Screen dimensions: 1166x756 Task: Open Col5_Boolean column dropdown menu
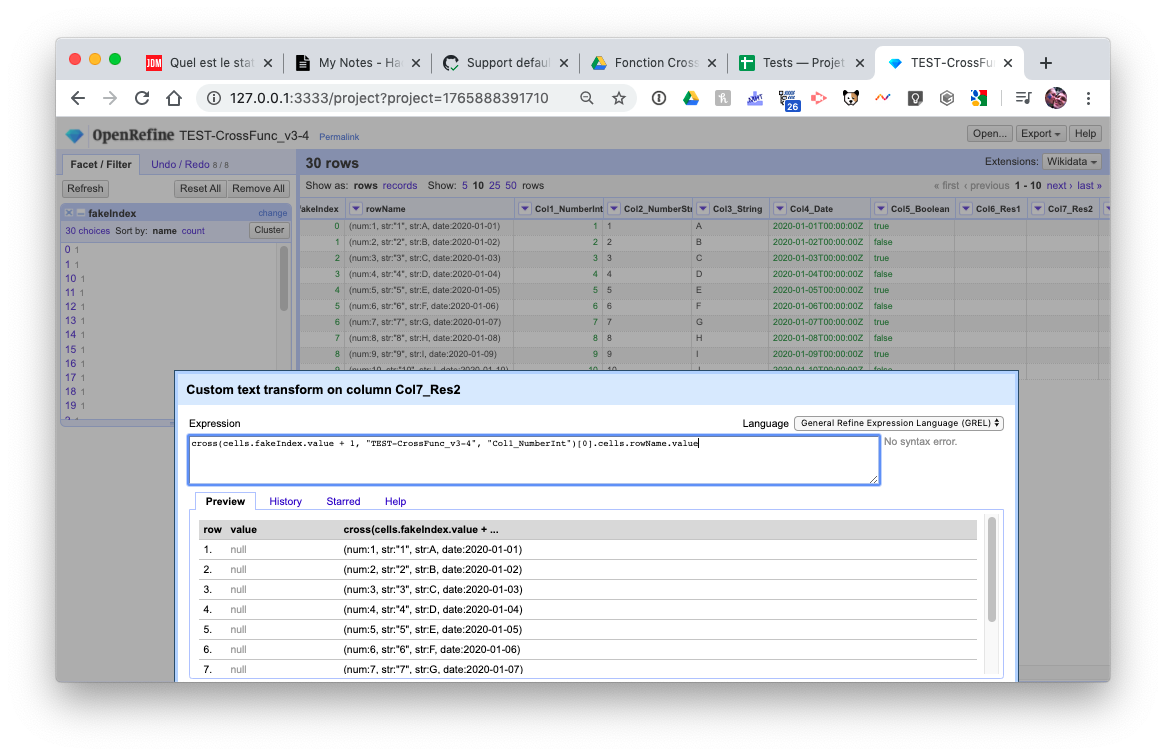tap(880, 209)
